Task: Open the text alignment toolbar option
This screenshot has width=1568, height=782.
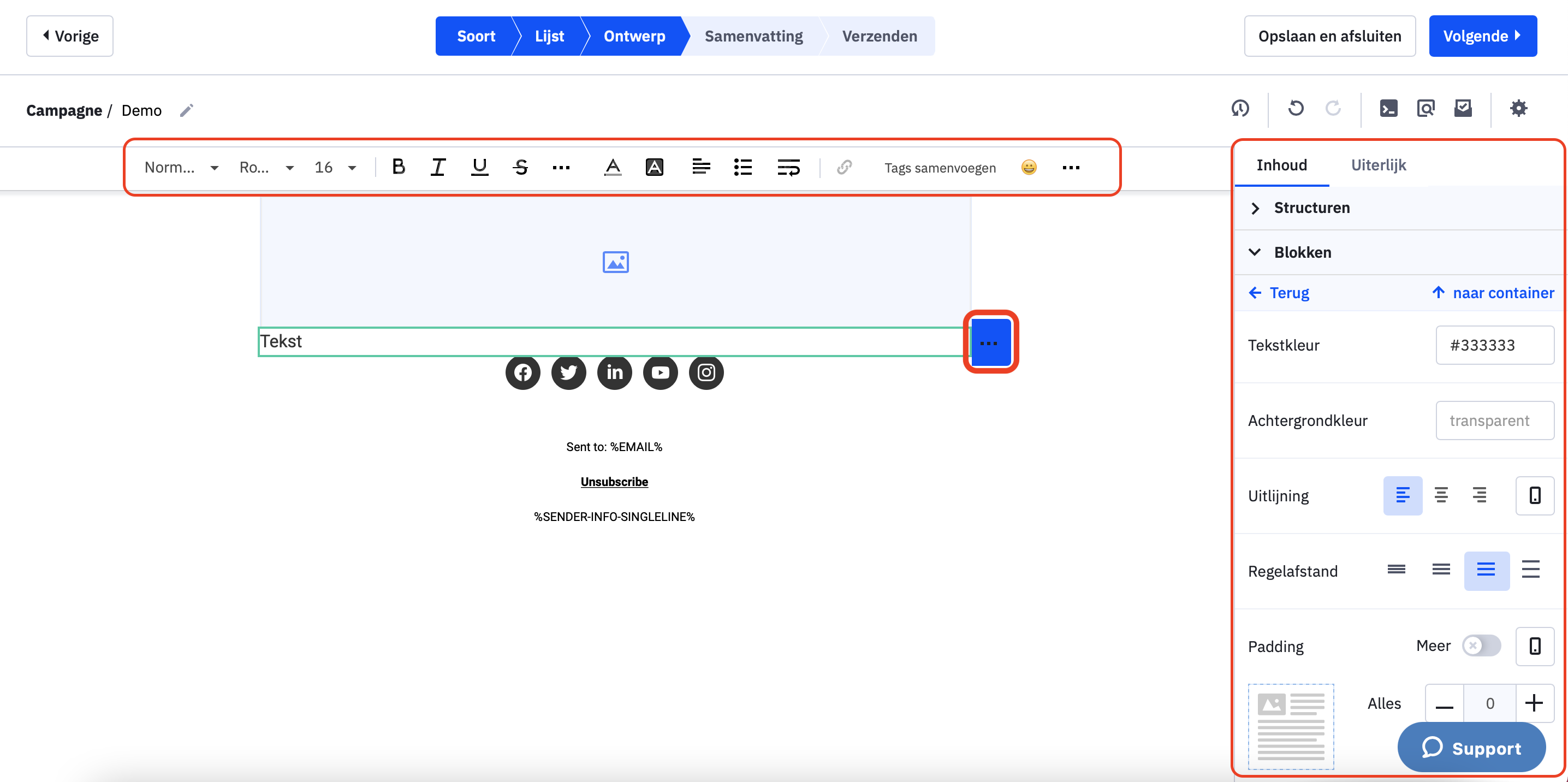Action: (701, 167)
